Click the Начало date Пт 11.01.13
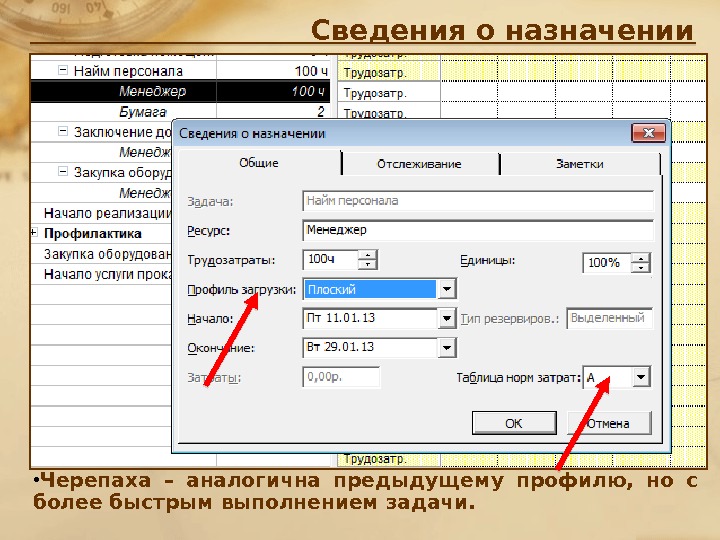 [x=370, y=318]
